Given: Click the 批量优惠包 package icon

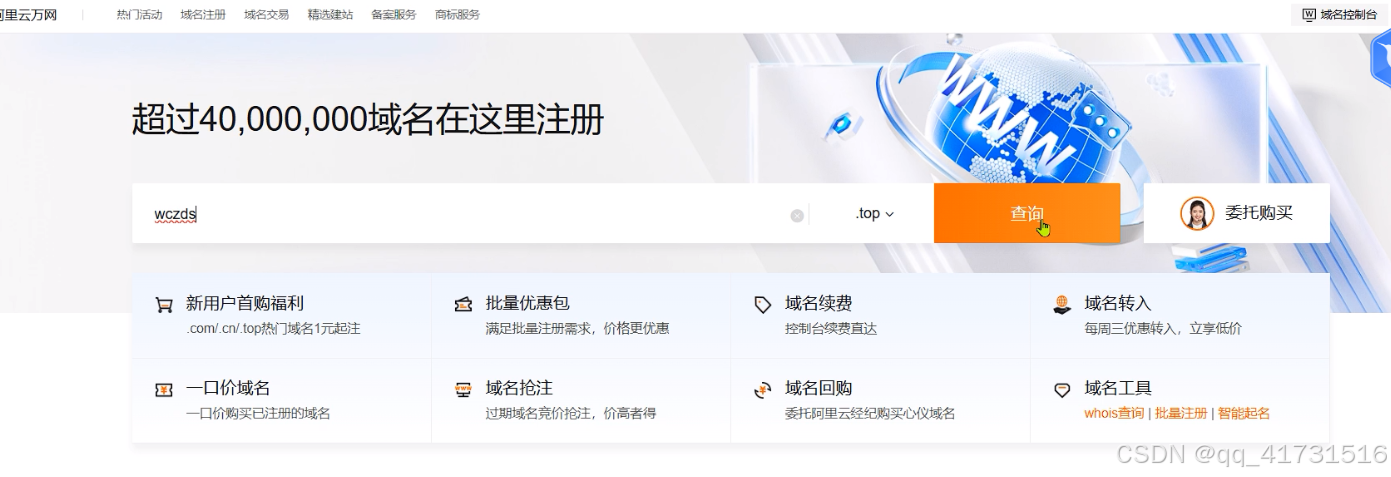Looking at the screenshot, I should pos(463,305).
